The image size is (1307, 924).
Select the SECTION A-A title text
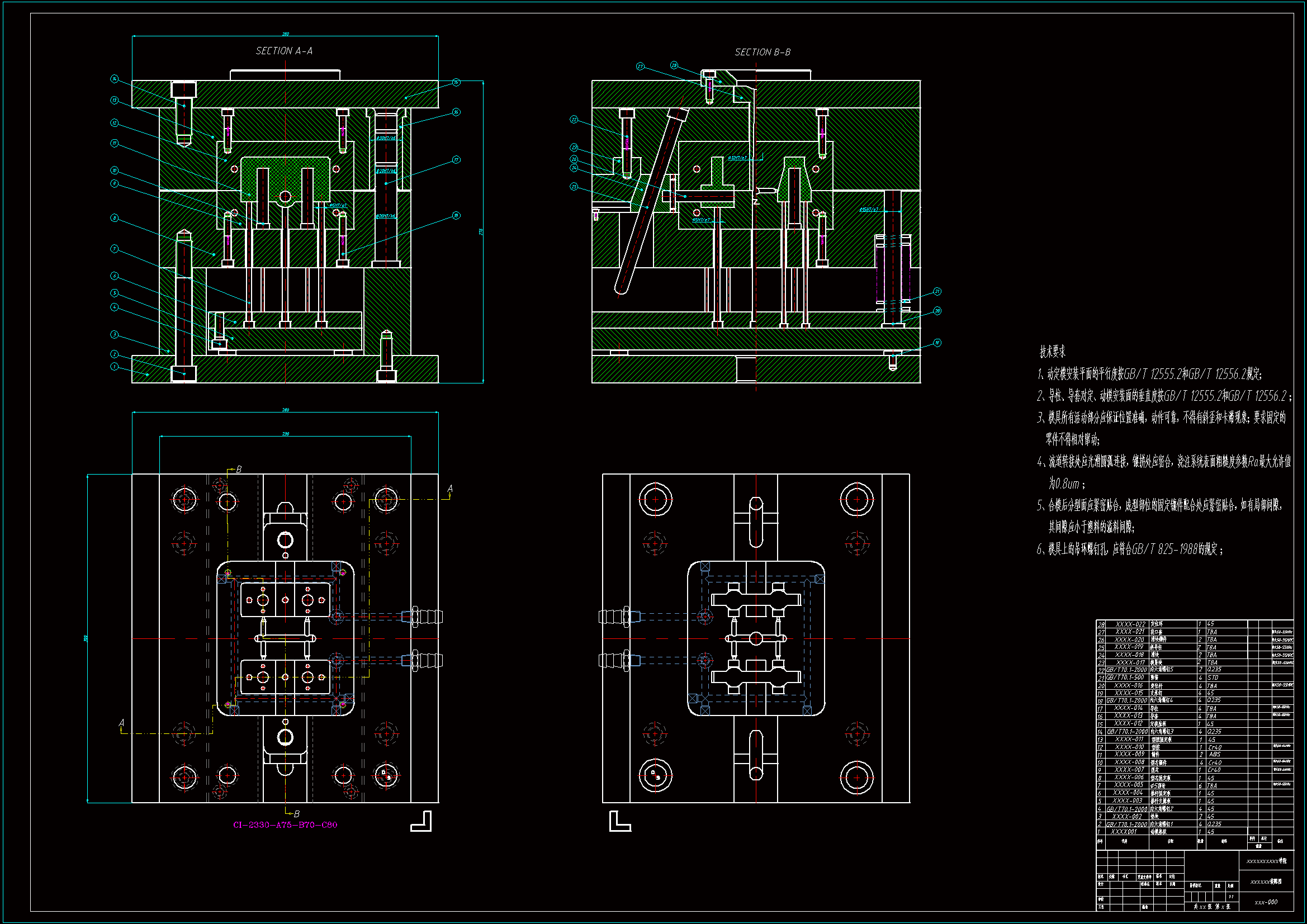284,51
